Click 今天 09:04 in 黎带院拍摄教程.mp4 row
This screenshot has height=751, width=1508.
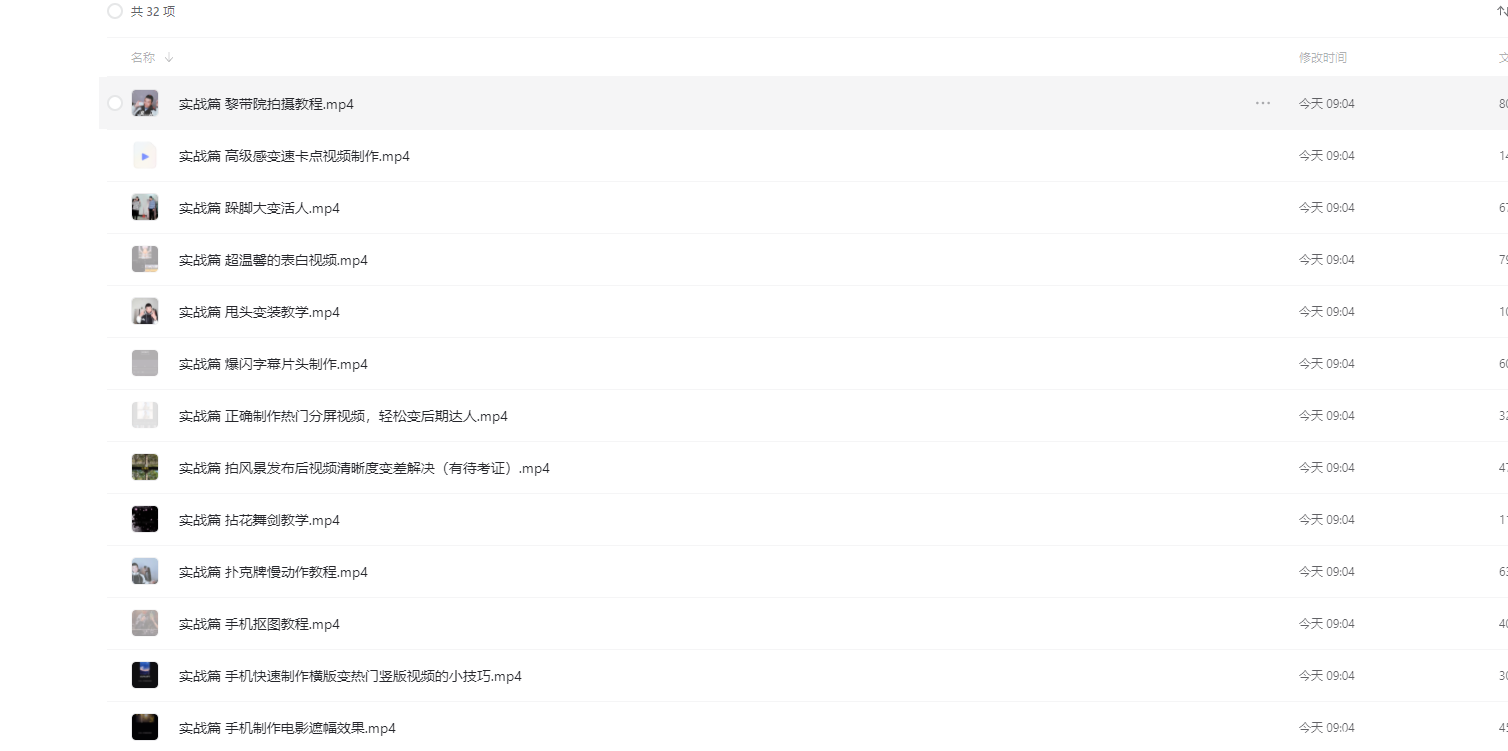point(1326,103)
